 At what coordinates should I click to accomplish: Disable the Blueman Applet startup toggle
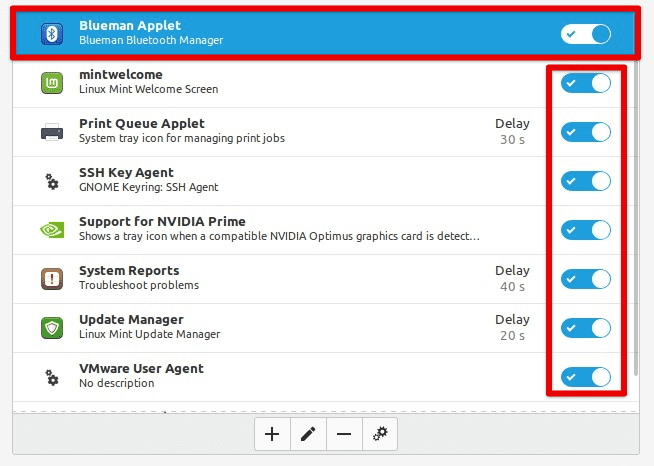586,34
